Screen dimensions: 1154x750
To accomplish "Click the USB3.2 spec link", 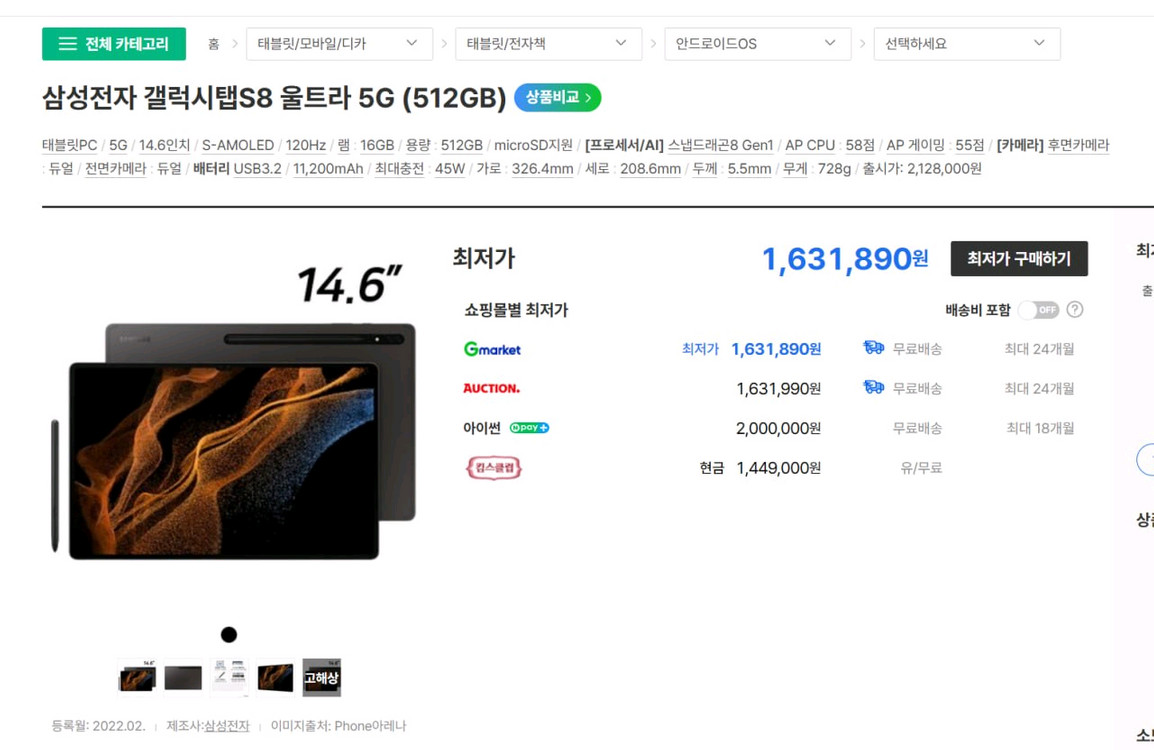I will pos(258,169).
